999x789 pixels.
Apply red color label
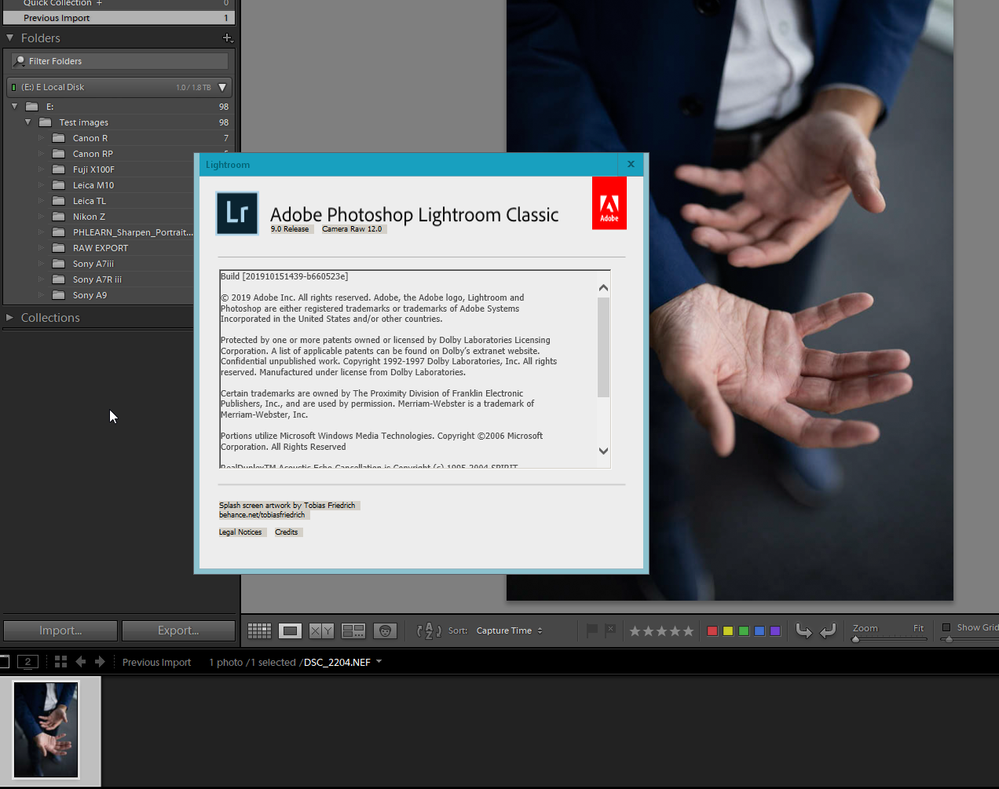click(x=712, y=631)
